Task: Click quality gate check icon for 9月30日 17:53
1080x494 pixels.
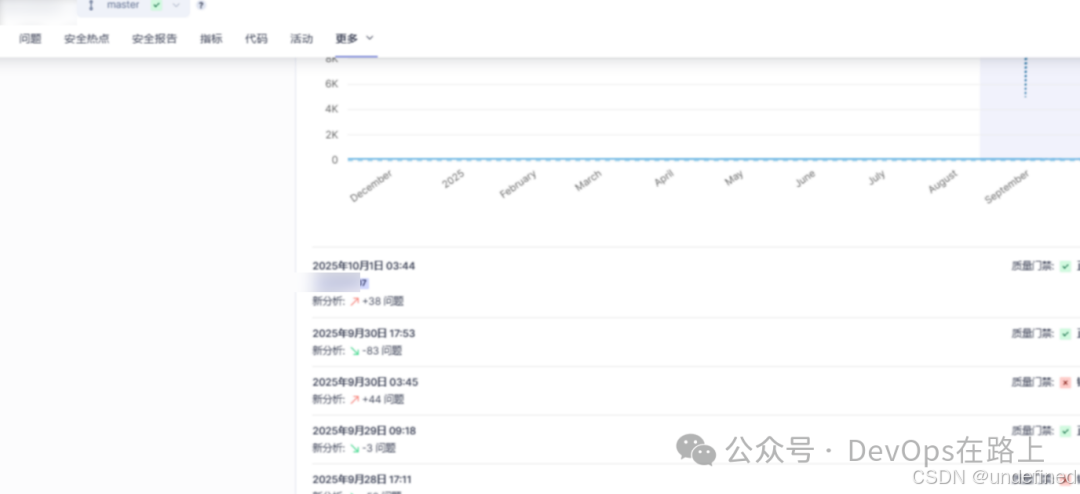Action: 1066,333
